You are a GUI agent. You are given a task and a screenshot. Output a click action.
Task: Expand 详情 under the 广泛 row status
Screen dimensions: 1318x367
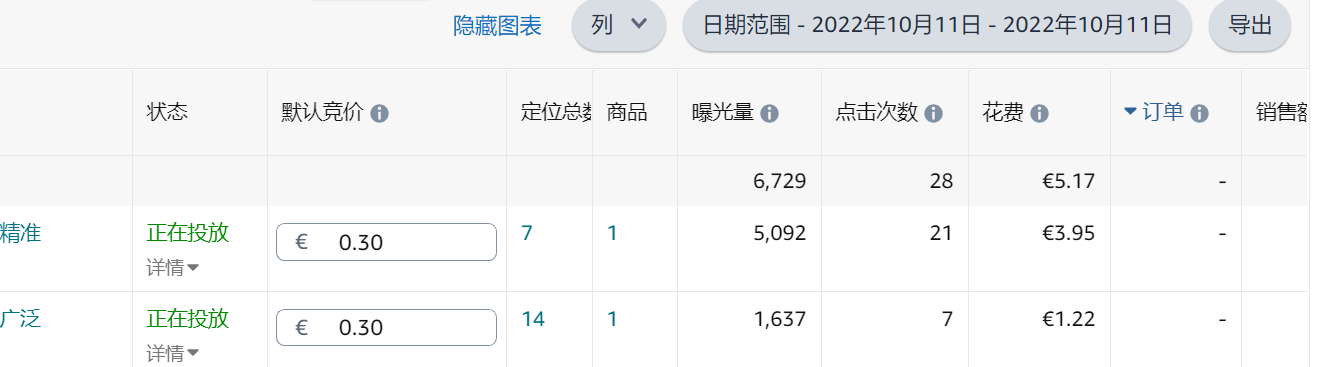pos(172,353)
